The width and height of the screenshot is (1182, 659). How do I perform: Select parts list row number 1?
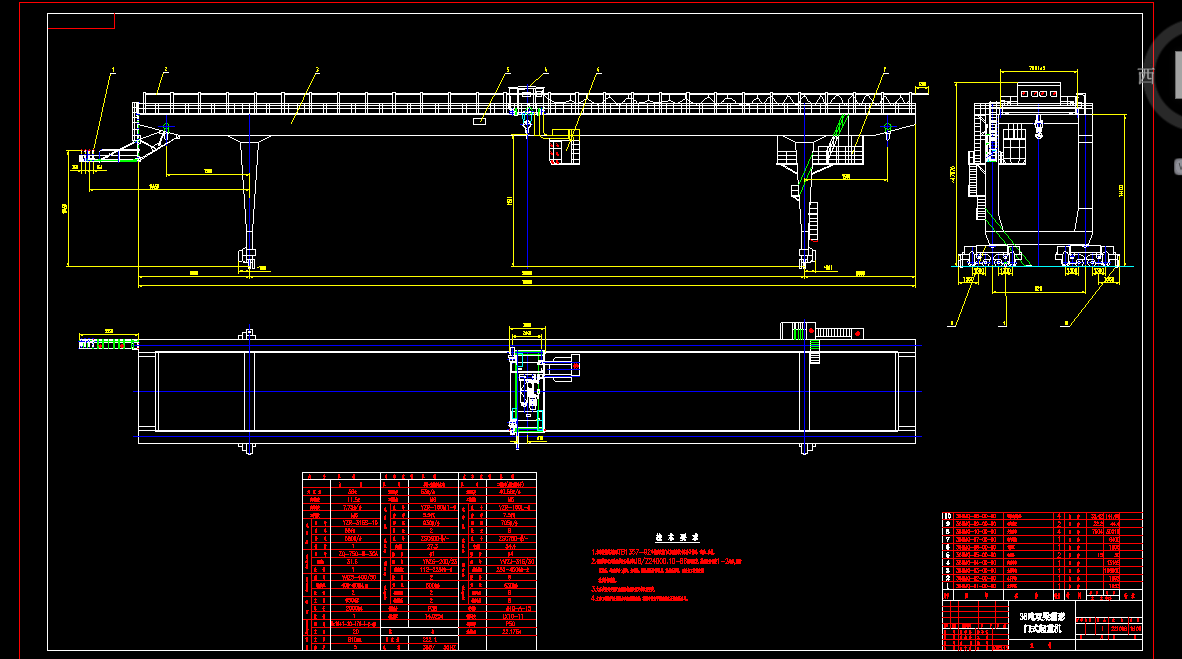pos(1043,586)
